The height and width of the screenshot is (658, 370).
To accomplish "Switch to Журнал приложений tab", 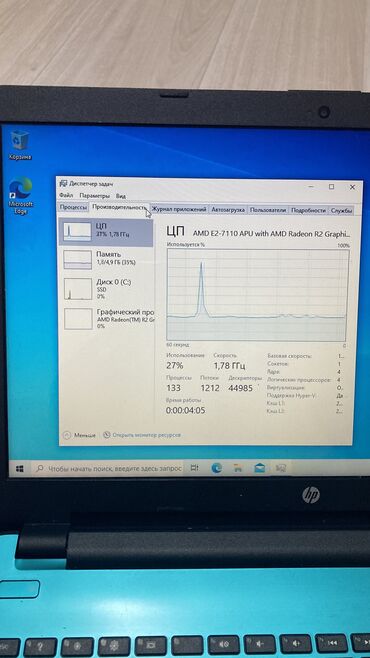I will tap(179, 209).
